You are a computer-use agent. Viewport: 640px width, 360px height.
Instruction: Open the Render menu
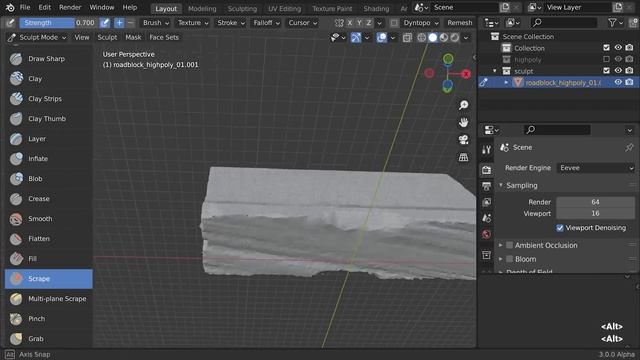tap(70, 7)
